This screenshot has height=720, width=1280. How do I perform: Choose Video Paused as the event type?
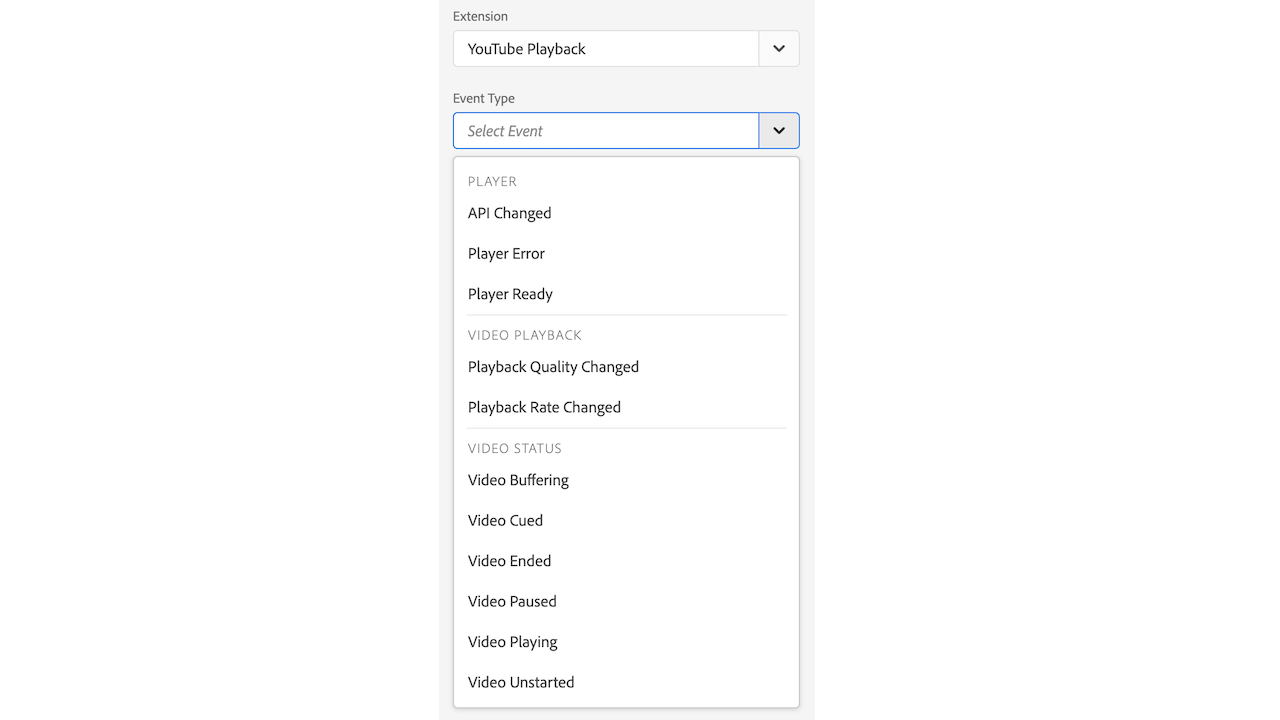pos(512,601)
